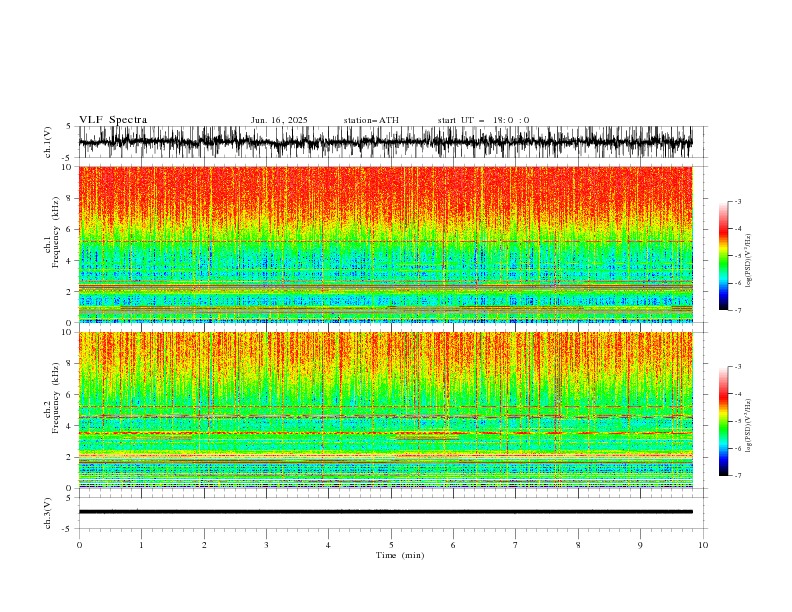The height and width of the screenshot is (612, 792).
Task: Click the ch.2 color scale bar
Action: coord(723,421)
